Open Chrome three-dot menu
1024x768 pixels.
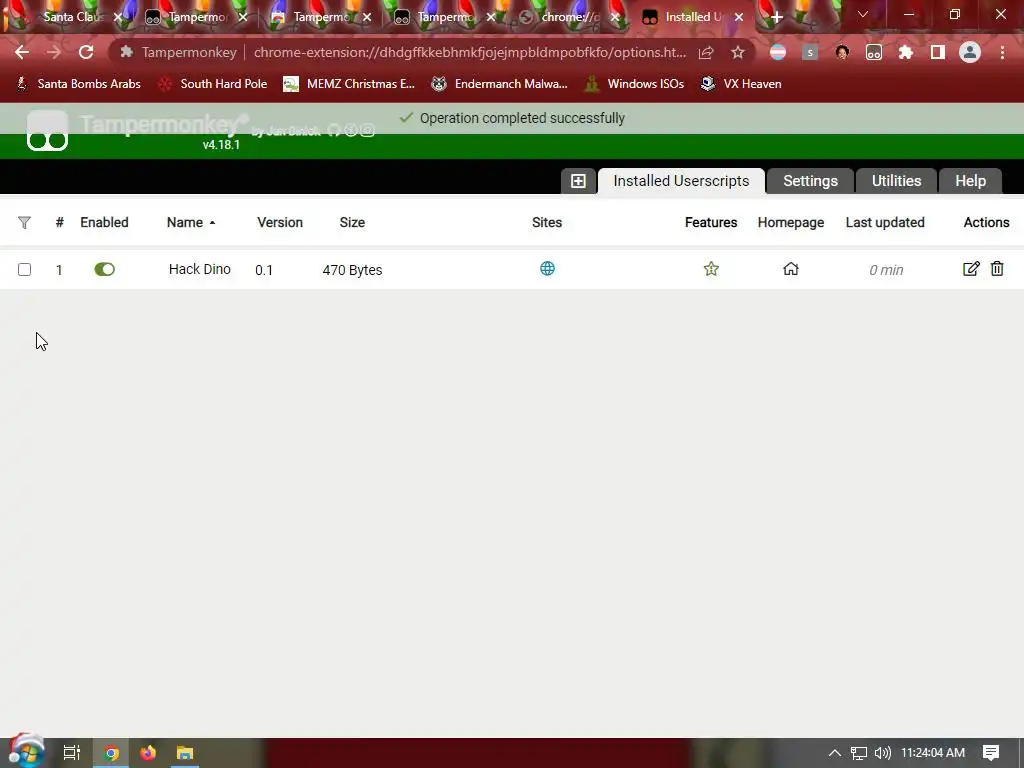pos(1002,52)
